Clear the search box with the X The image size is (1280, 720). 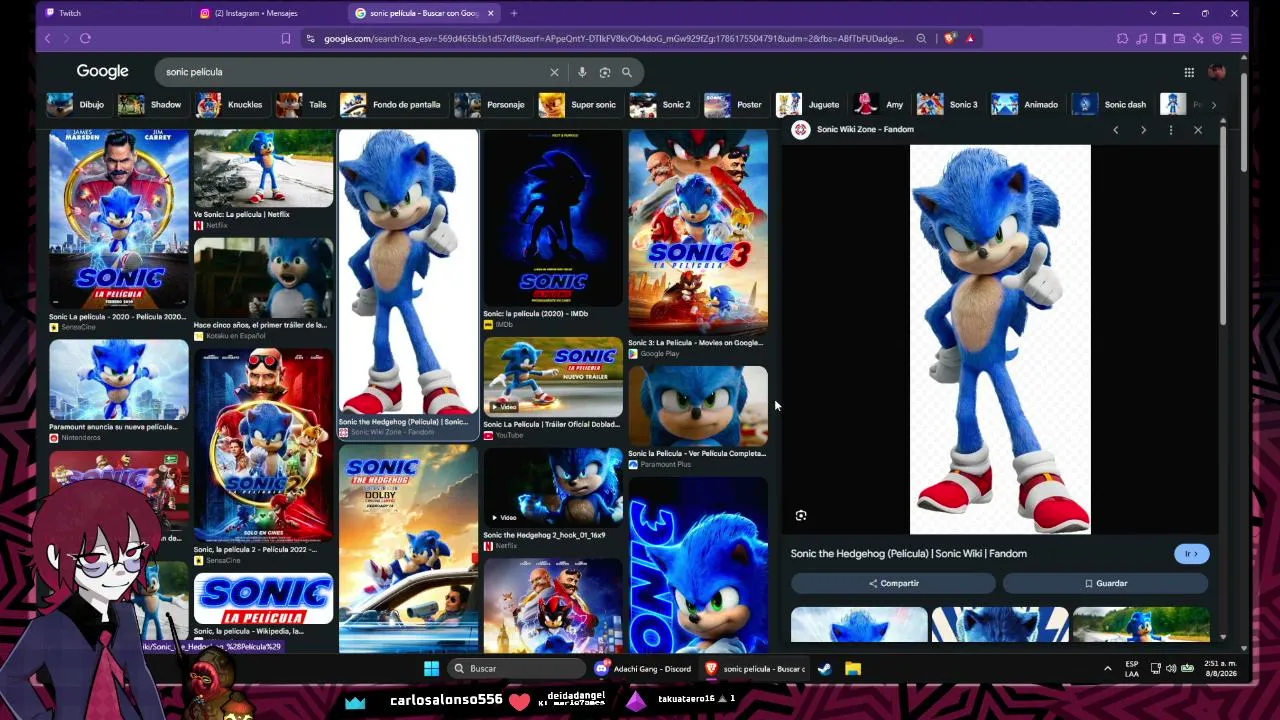point(554,72)
